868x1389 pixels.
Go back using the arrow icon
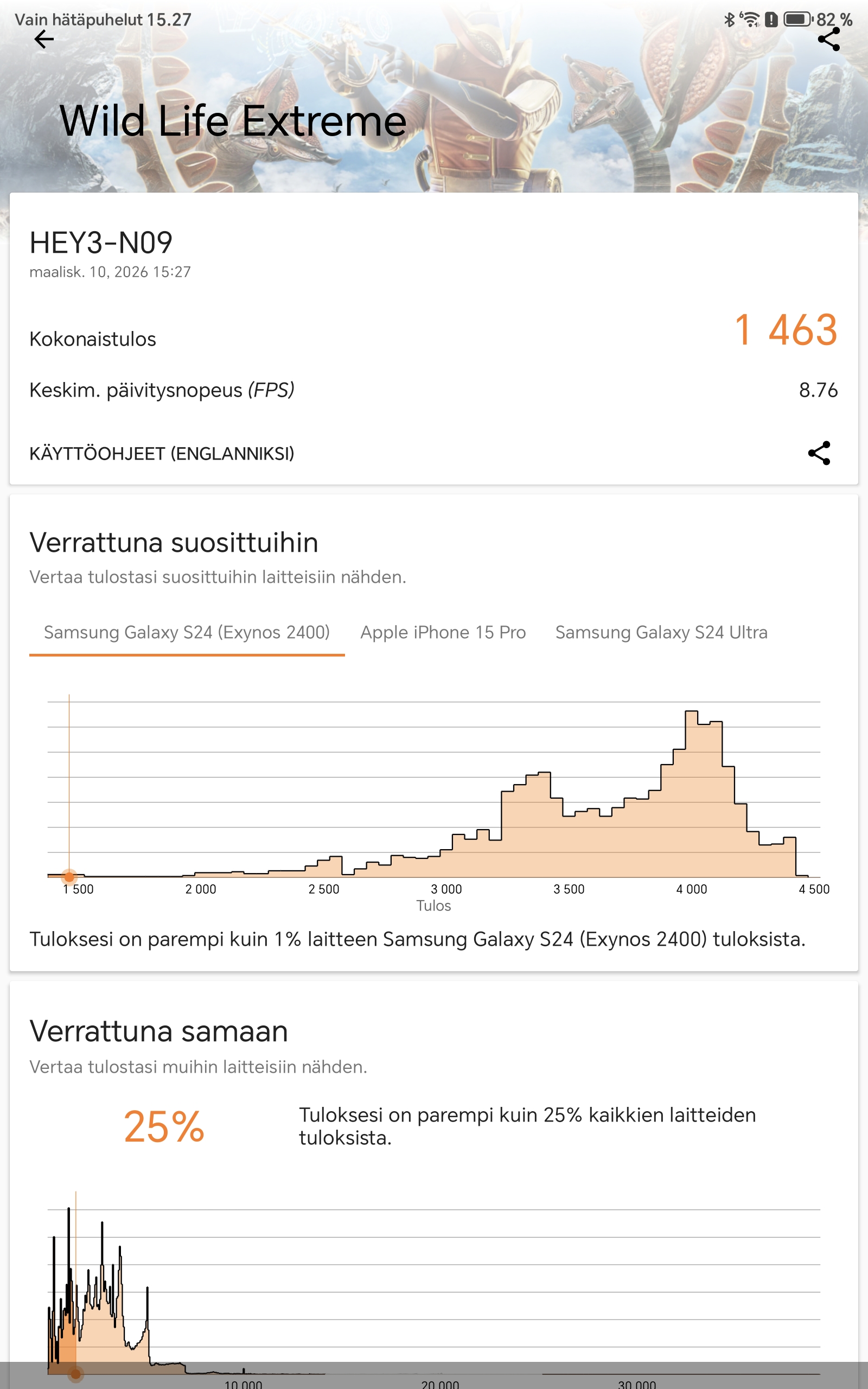[x=43, y=40]
